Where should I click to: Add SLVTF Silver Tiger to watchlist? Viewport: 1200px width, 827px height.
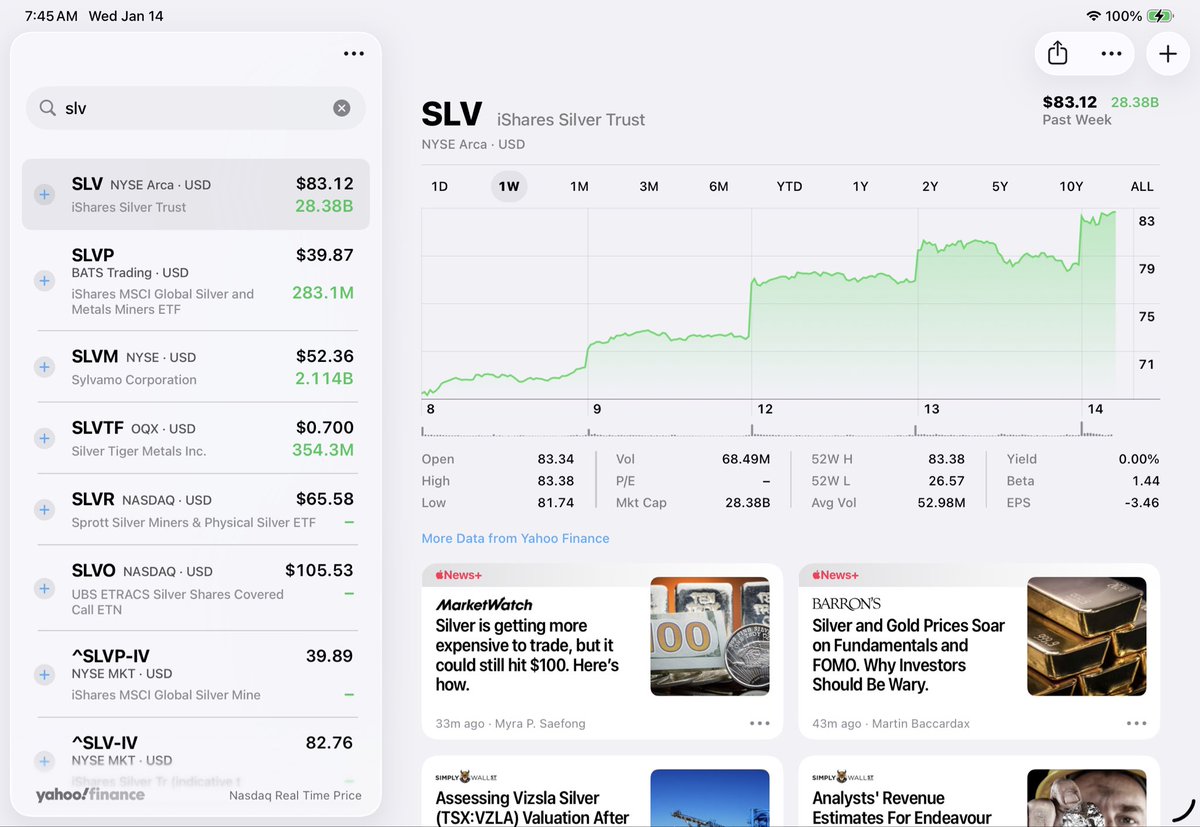[44, 438]
